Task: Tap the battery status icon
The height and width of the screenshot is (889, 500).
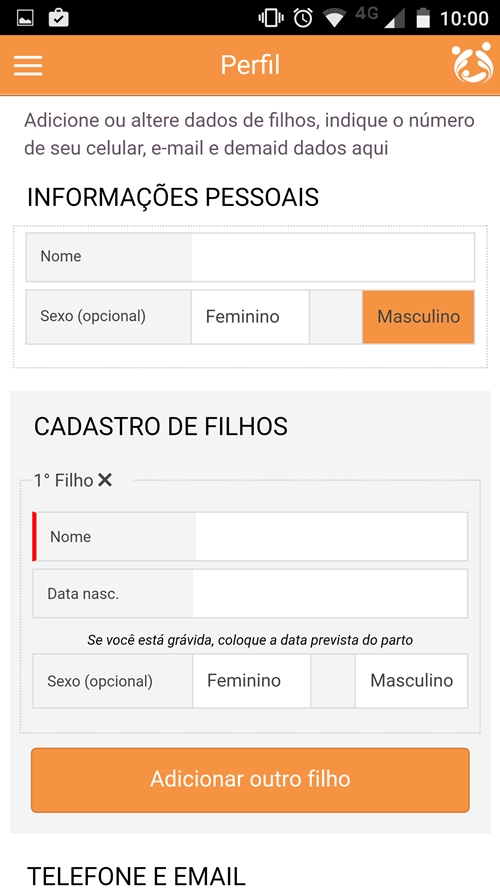Action: [423, 18]
